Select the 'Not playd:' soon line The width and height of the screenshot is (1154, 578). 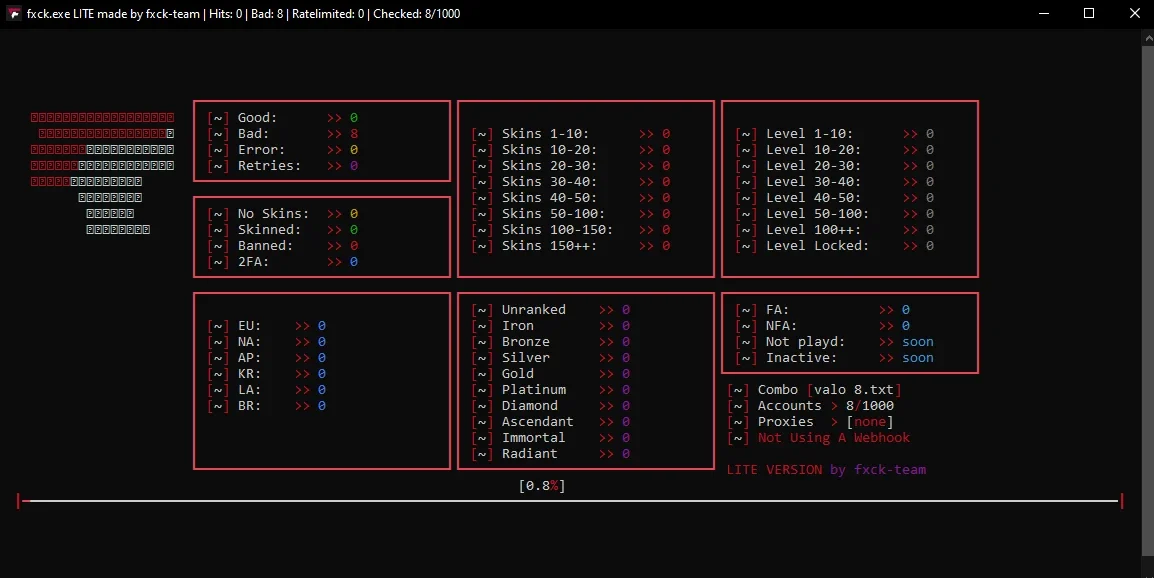[835, 342]
